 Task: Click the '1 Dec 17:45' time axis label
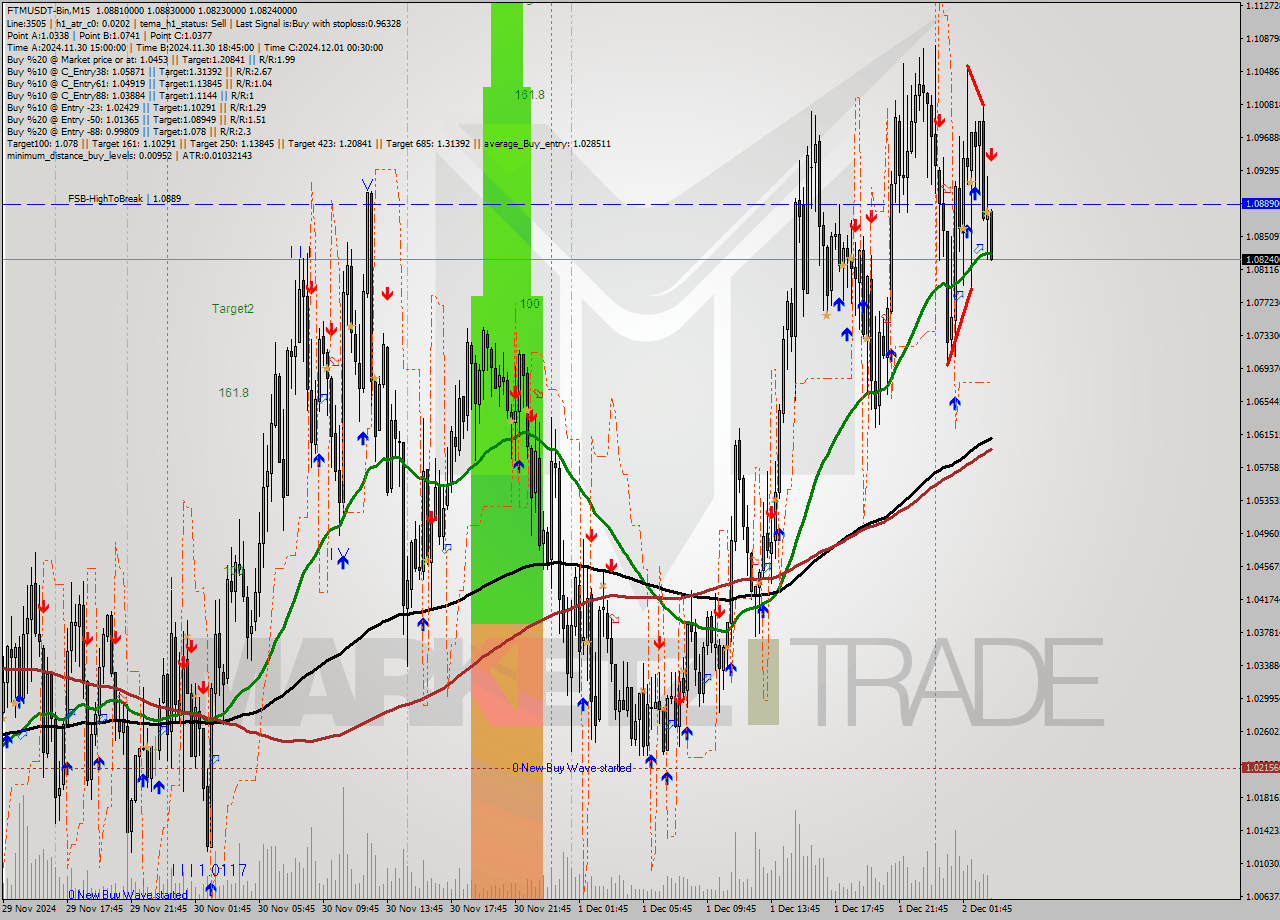pyautogui.click(x=861, y=909)
